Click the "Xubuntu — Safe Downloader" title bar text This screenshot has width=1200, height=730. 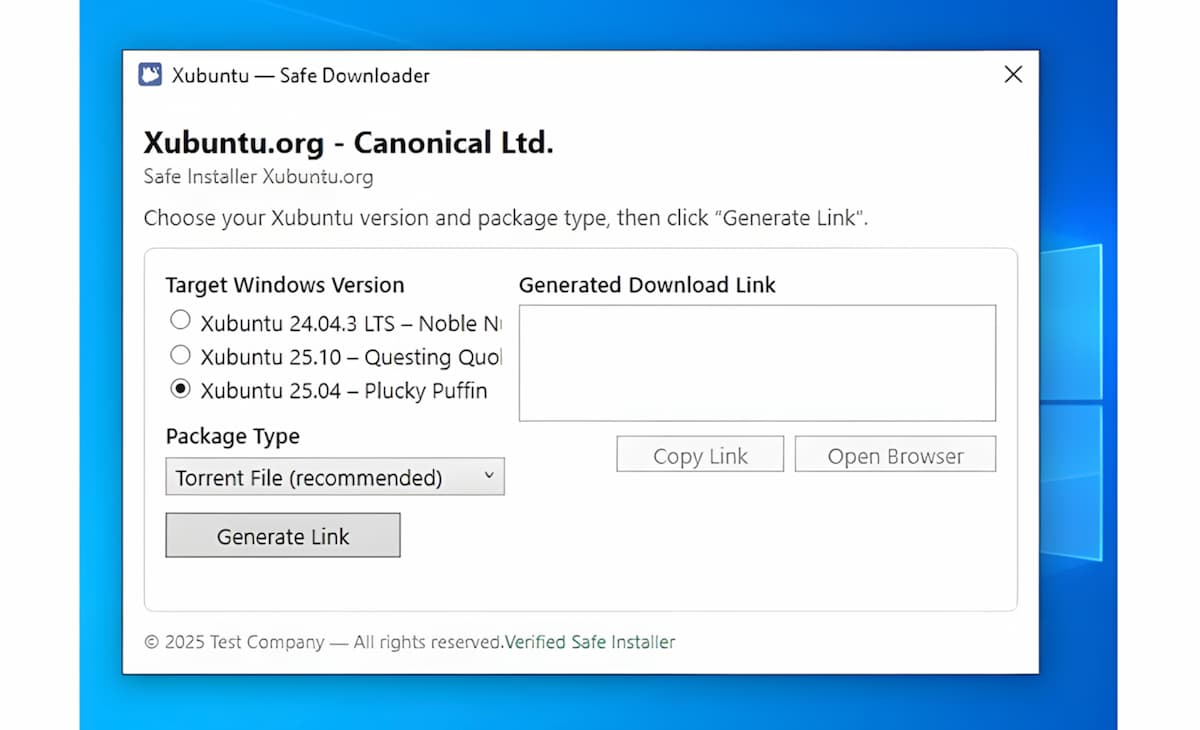point(300,75)
